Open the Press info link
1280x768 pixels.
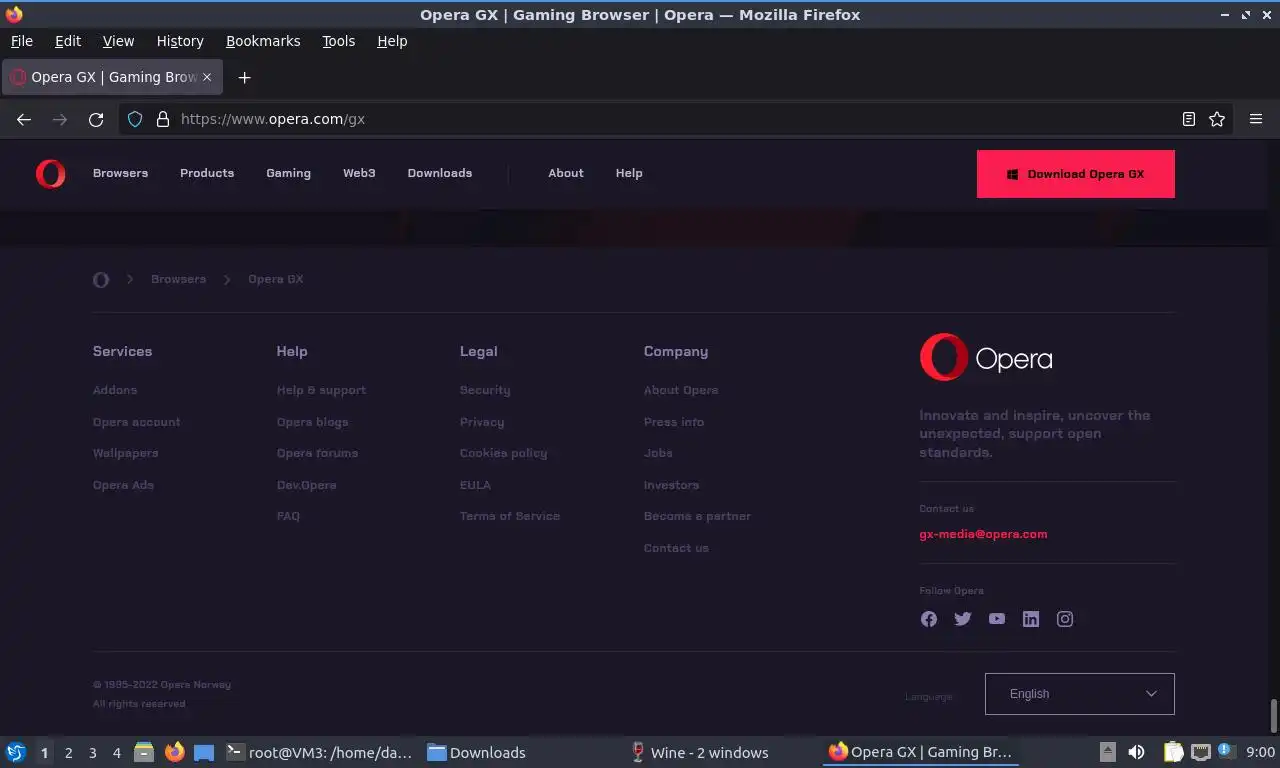coord(674,422)
